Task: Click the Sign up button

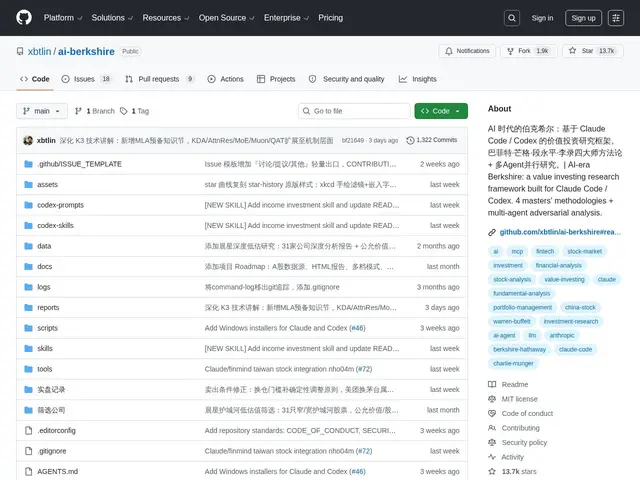Action: coord(583,18)
